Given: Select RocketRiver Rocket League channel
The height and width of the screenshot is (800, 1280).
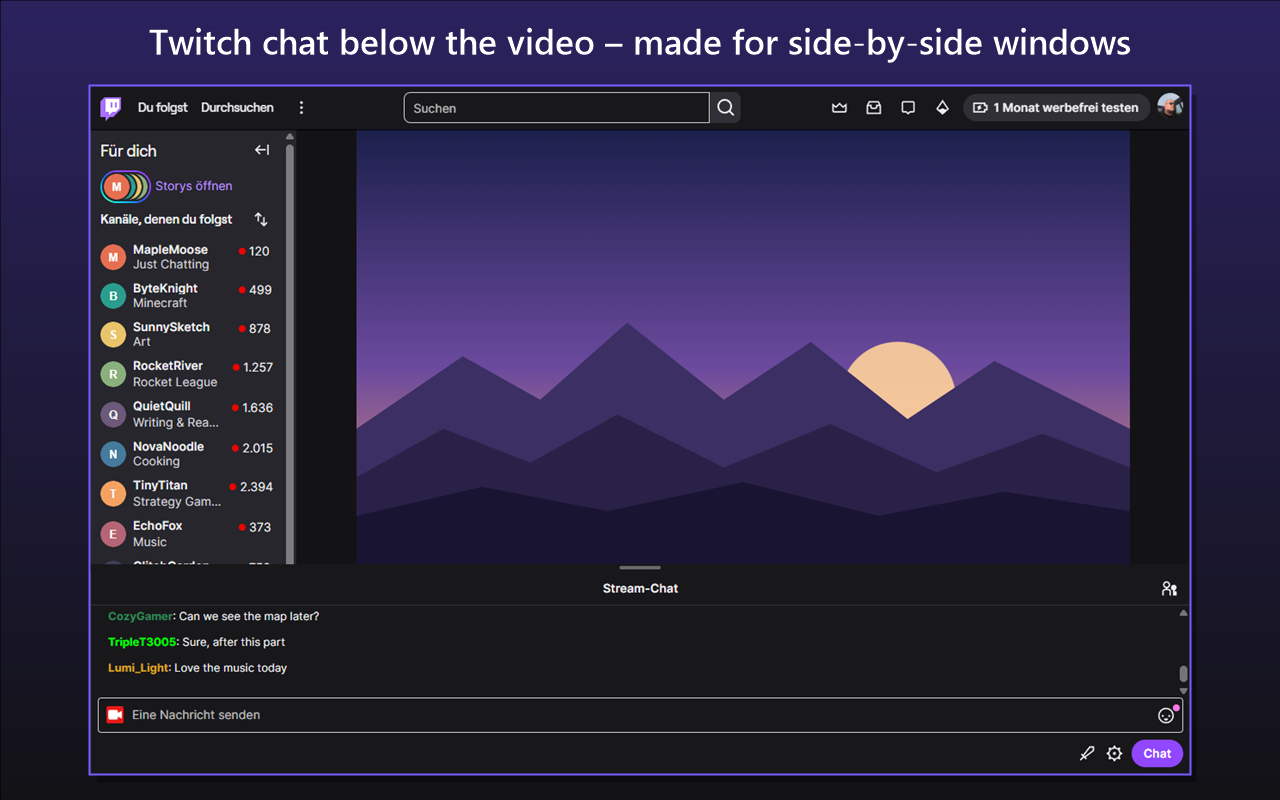Looking at the screenshot, I should pyautogui.click(x=186, y=374).
